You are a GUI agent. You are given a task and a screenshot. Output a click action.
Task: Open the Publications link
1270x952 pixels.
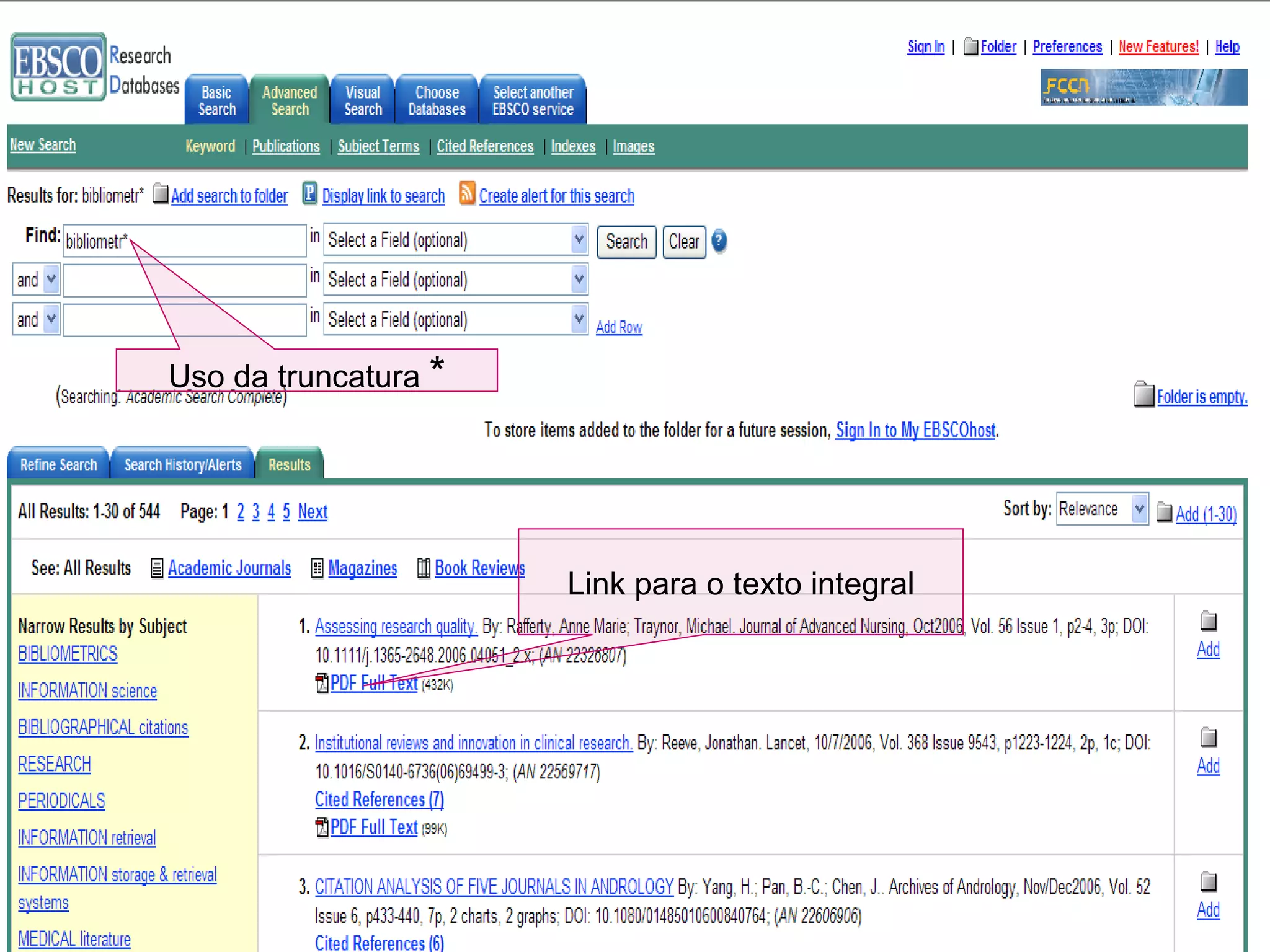pos(286,146)
